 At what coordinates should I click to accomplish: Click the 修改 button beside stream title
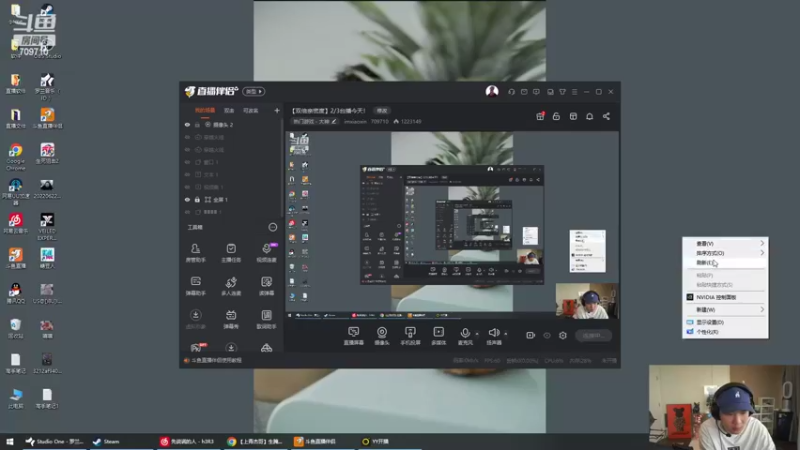[x=382, y=110]
